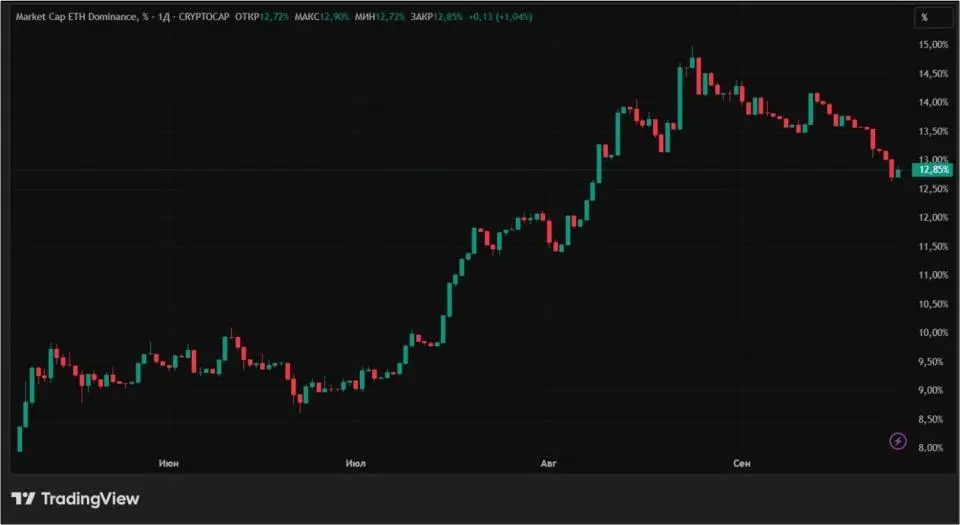Click the CRYPTOCAP source label
The image size is (960, 525).
(x=204, y=17)
